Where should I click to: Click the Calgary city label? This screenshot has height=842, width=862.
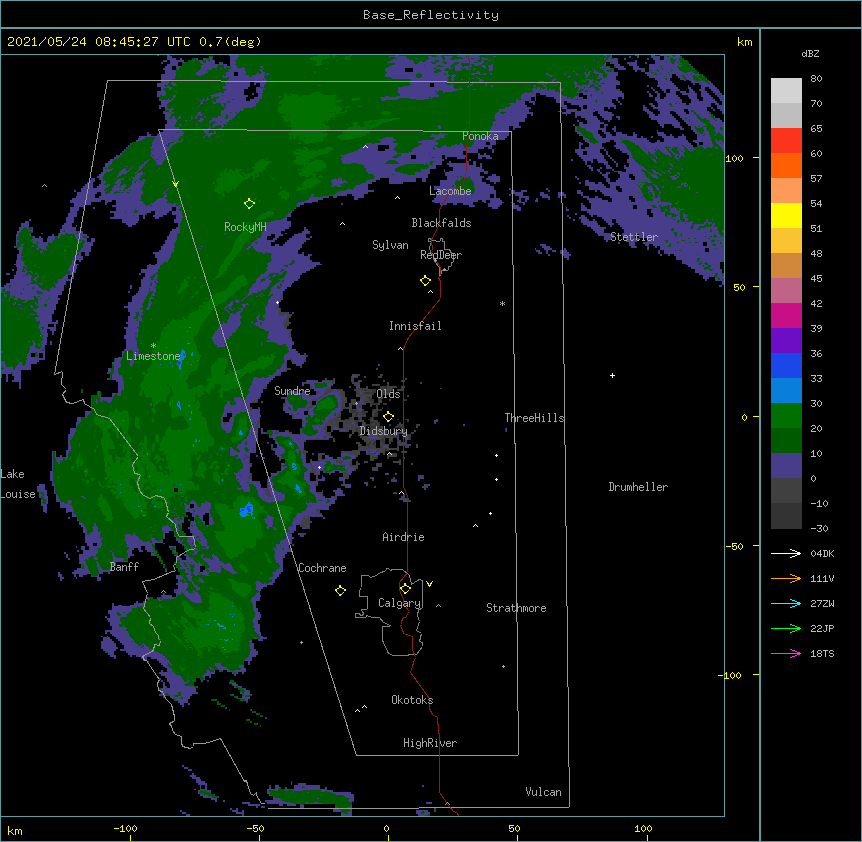click(399, 603)
